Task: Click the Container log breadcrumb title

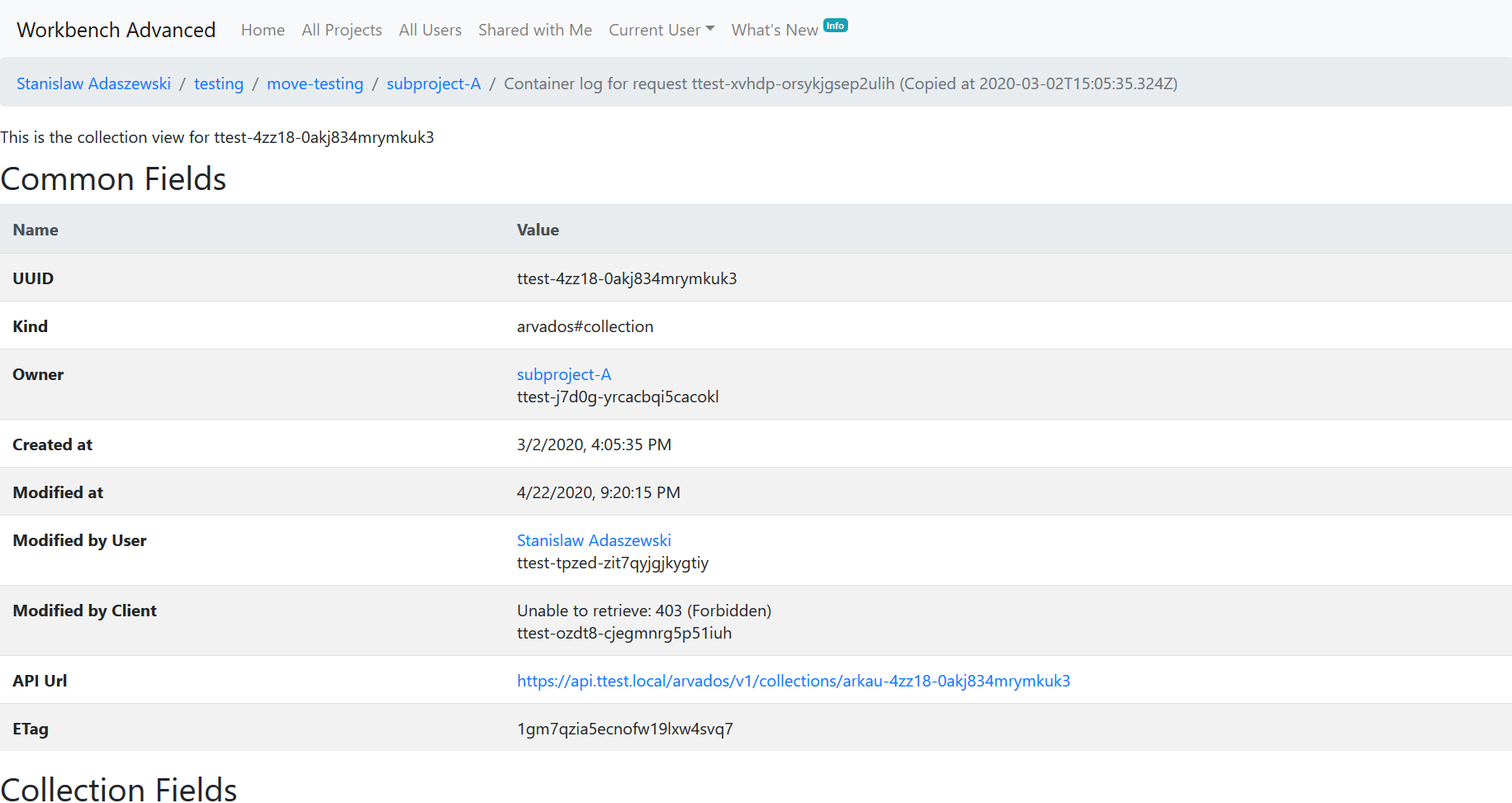Action: click(x=841, y=83)
